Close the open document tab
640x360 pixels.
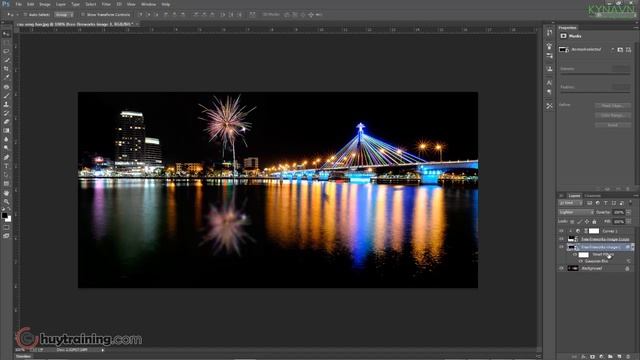[x=138, y=24]
